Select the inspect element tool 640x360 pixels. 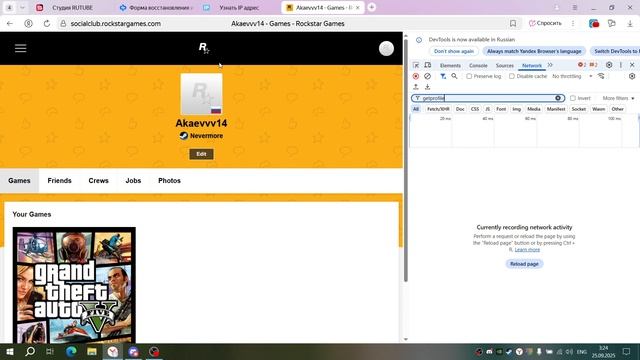pyautogui.click(x=416, y=65)
